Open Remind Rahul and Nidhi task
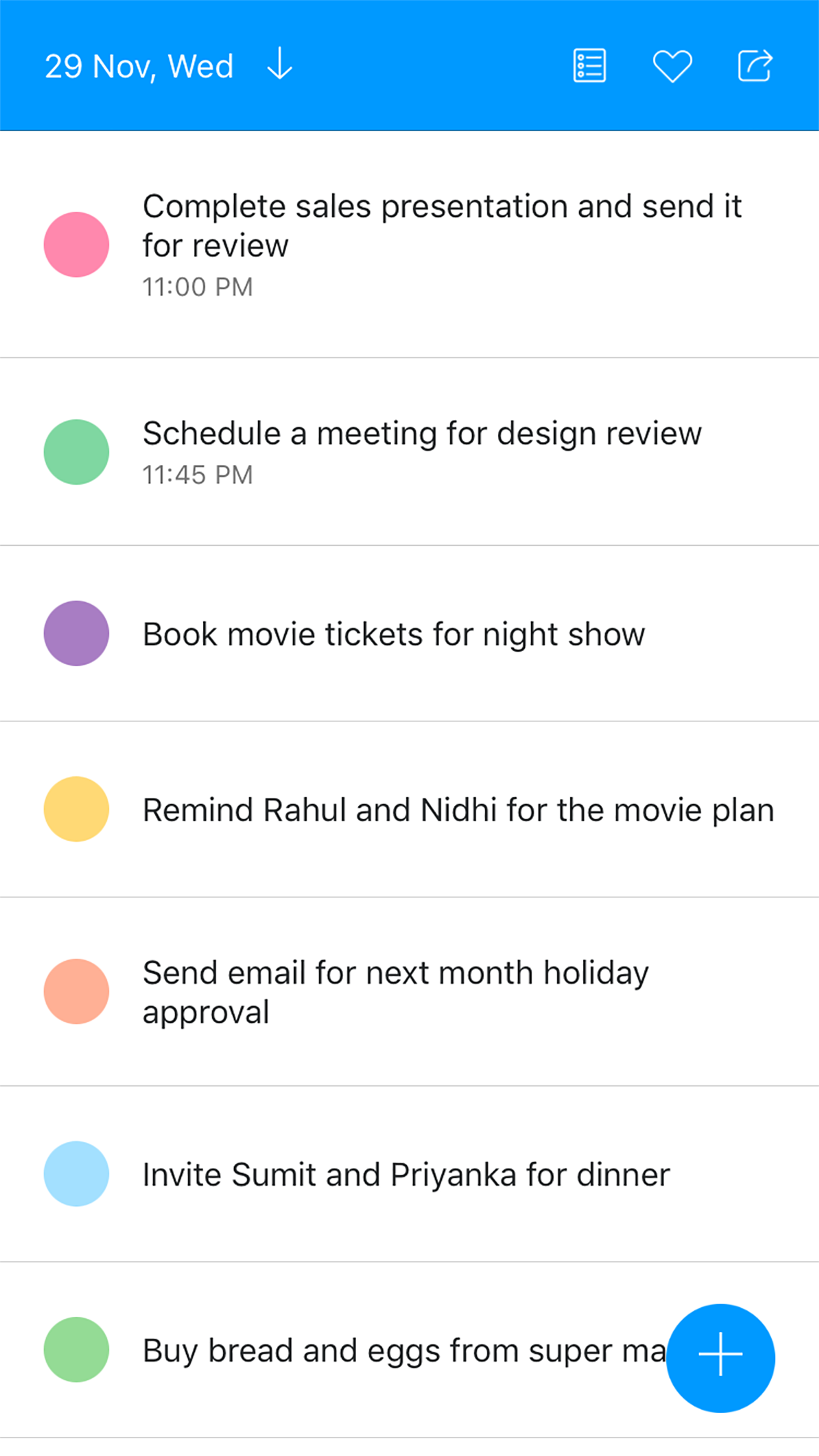Image resolution: width=819 pixels, height=1456 pixels. coord(458,810)
